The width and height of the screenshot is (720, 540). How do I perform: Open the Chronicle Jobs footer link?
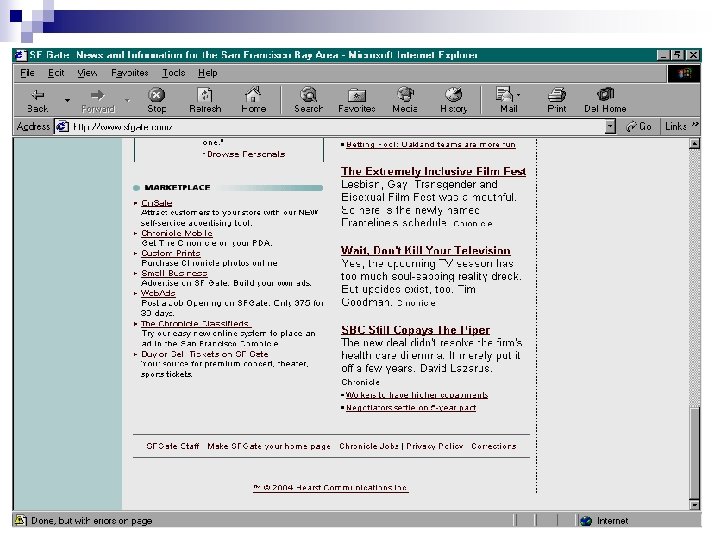(369, 446)
